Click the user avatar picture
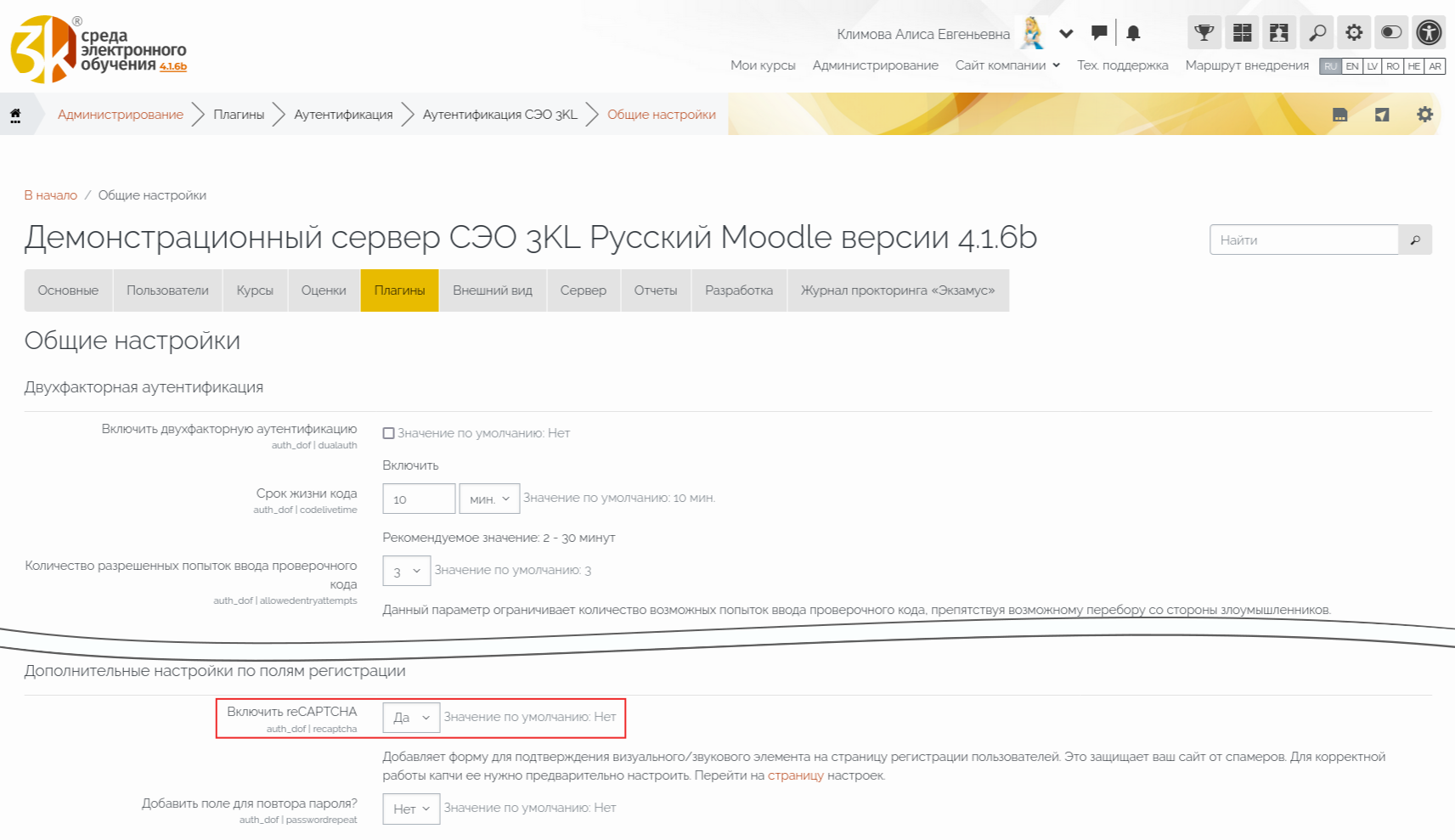Screen dimensions: 1455x840 [x=1033, y=33]
